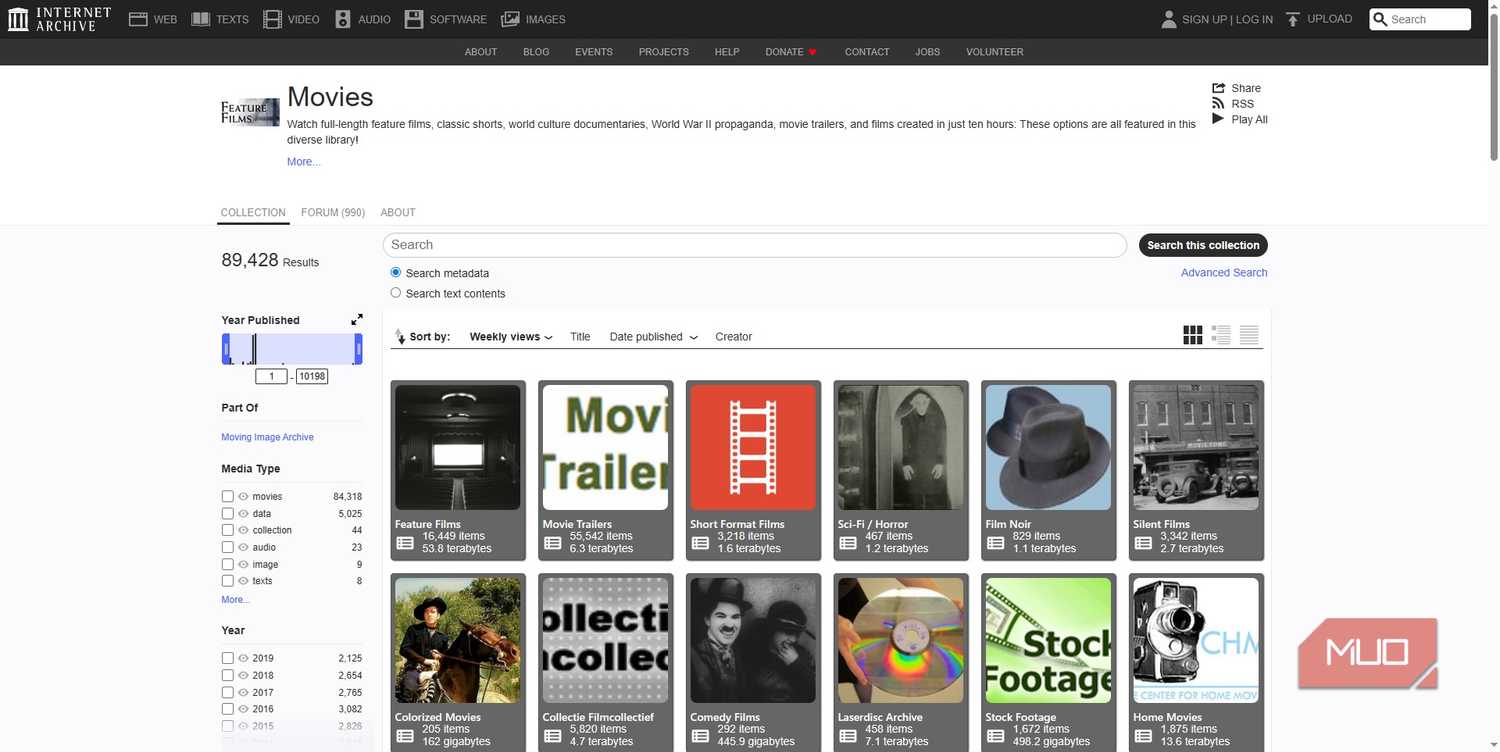This screenshot has height=752, width=1500.
Task: Switch to compact list view
Action: [x=1249, y=335]
